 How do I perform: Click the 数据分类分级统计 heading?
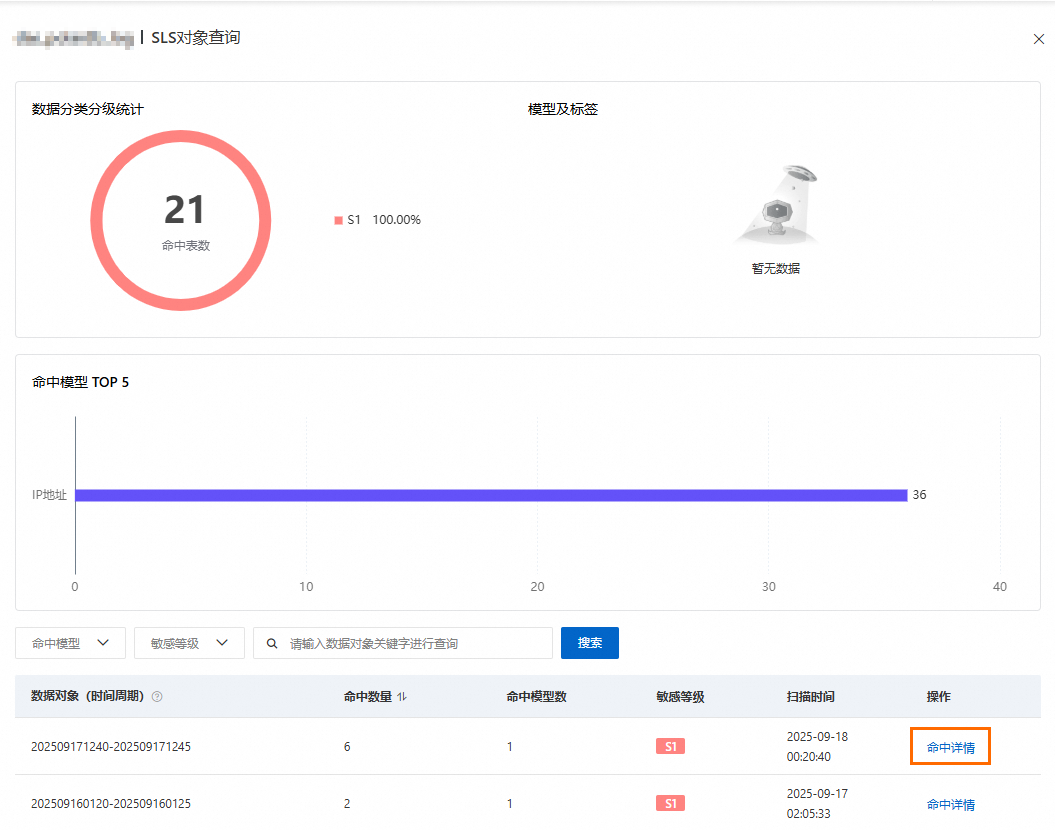(87, 109)
